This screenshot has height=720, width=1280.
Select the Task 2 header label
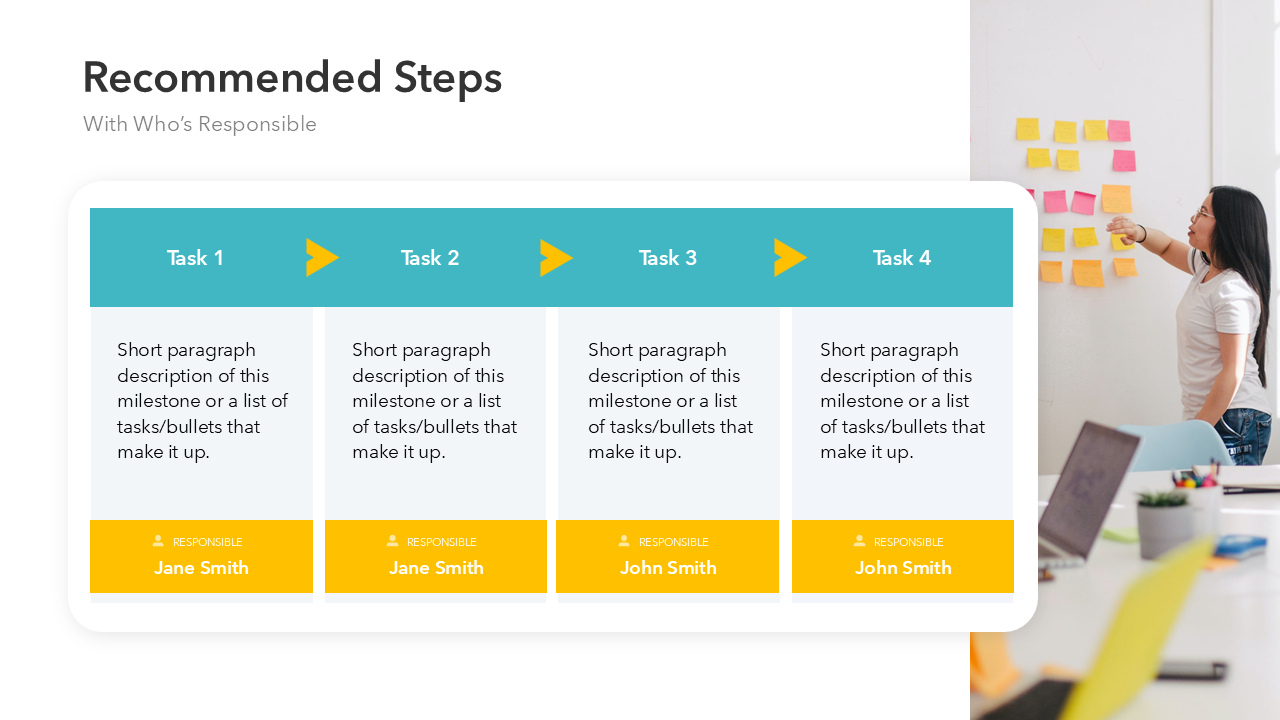430,258
